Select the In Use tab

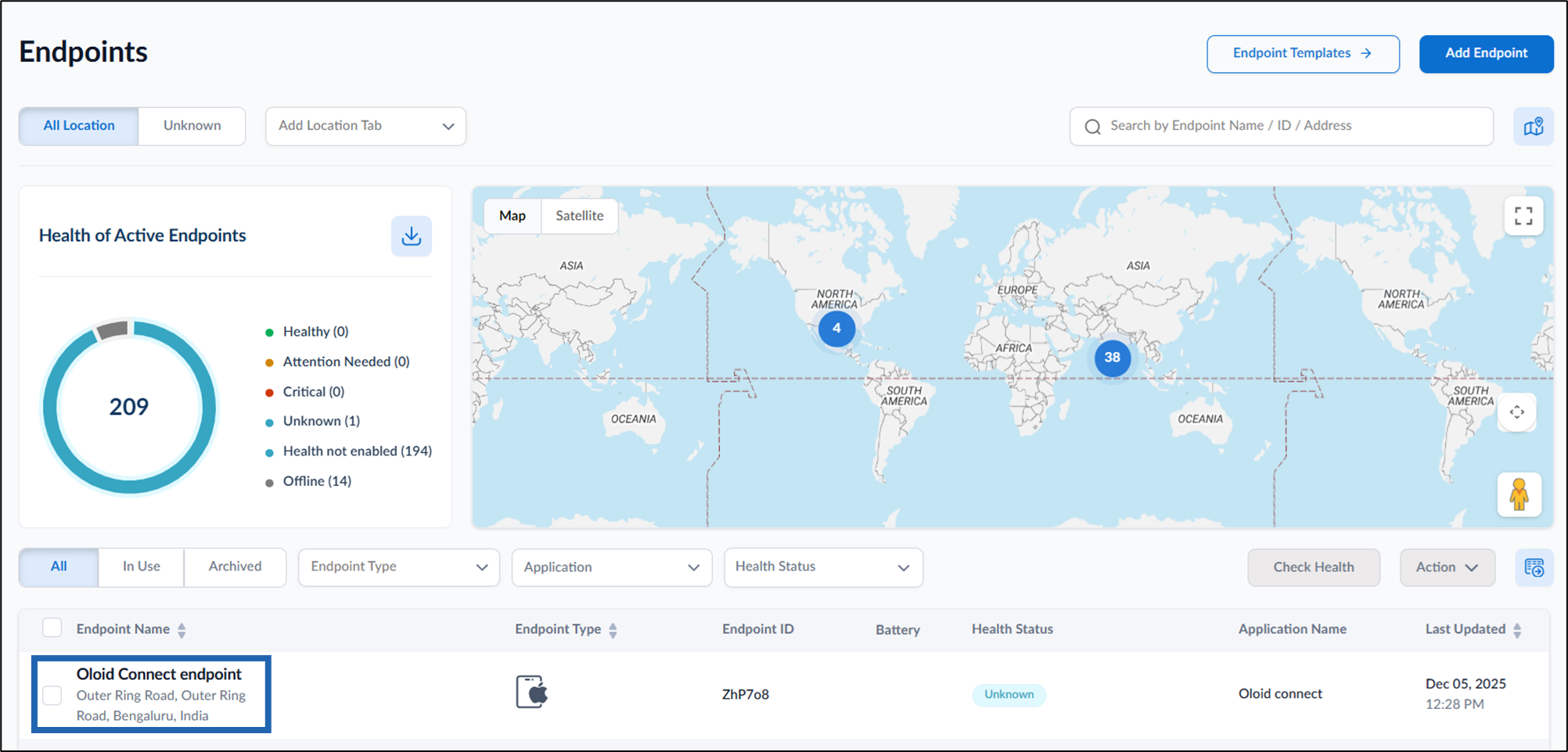tap(142, 567)
